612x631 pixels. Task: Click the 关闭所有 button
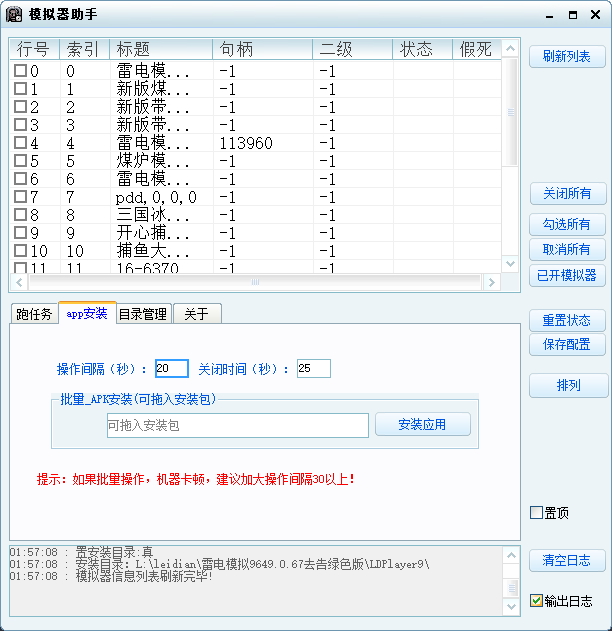[566, 194]
